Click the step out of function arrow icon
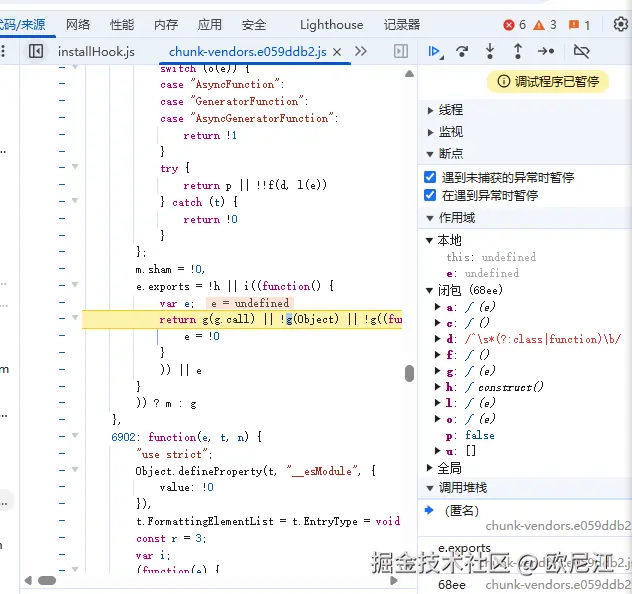Screen dimensions: 632x594 [x=518, y=51]
